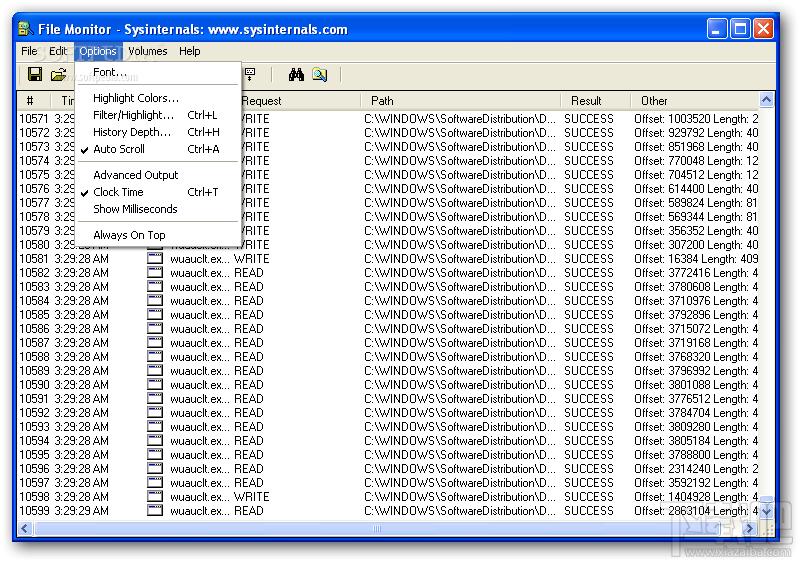800x562 pixels.
Task: Click 3:29:29 AM time in row 10599
Action: tap(81, 510)
